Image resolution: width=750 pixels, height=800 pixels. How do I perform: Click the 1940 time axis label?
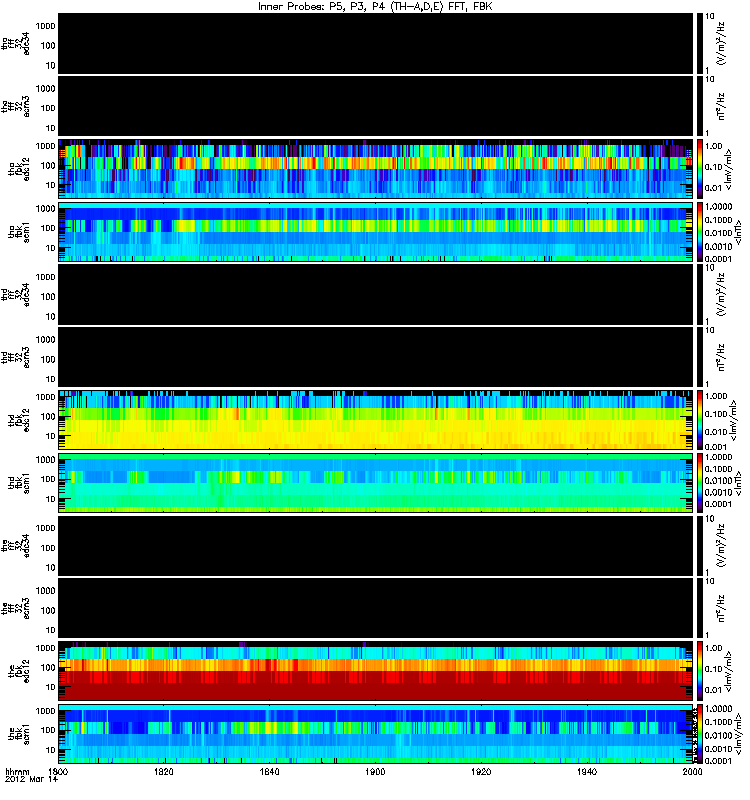[x=587, y=771]
